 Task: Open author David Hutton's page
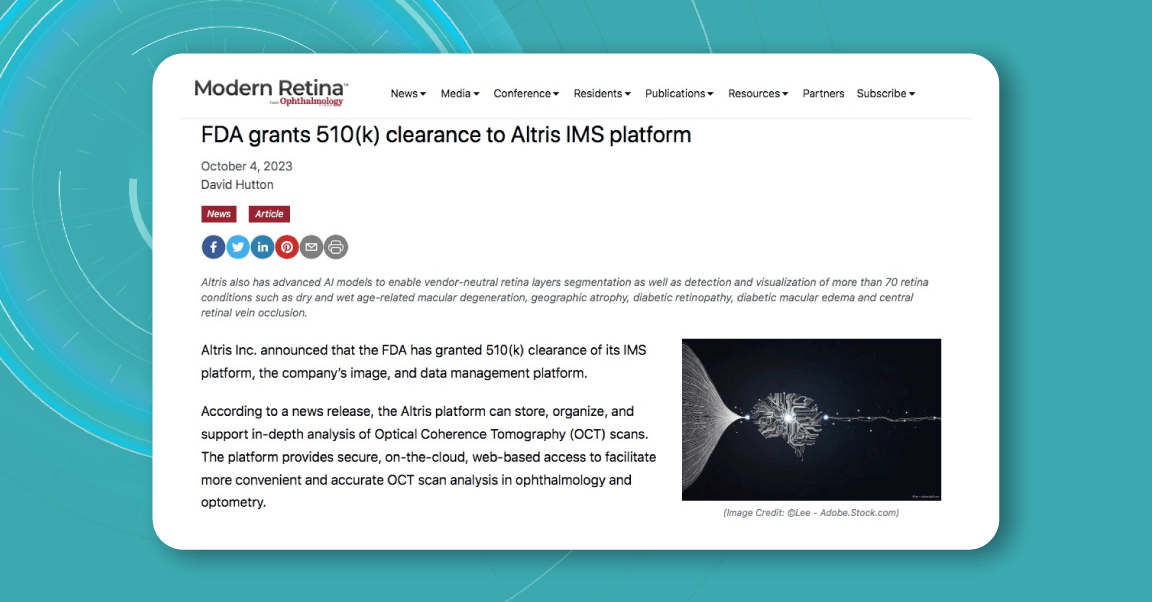tap(237, 184)
